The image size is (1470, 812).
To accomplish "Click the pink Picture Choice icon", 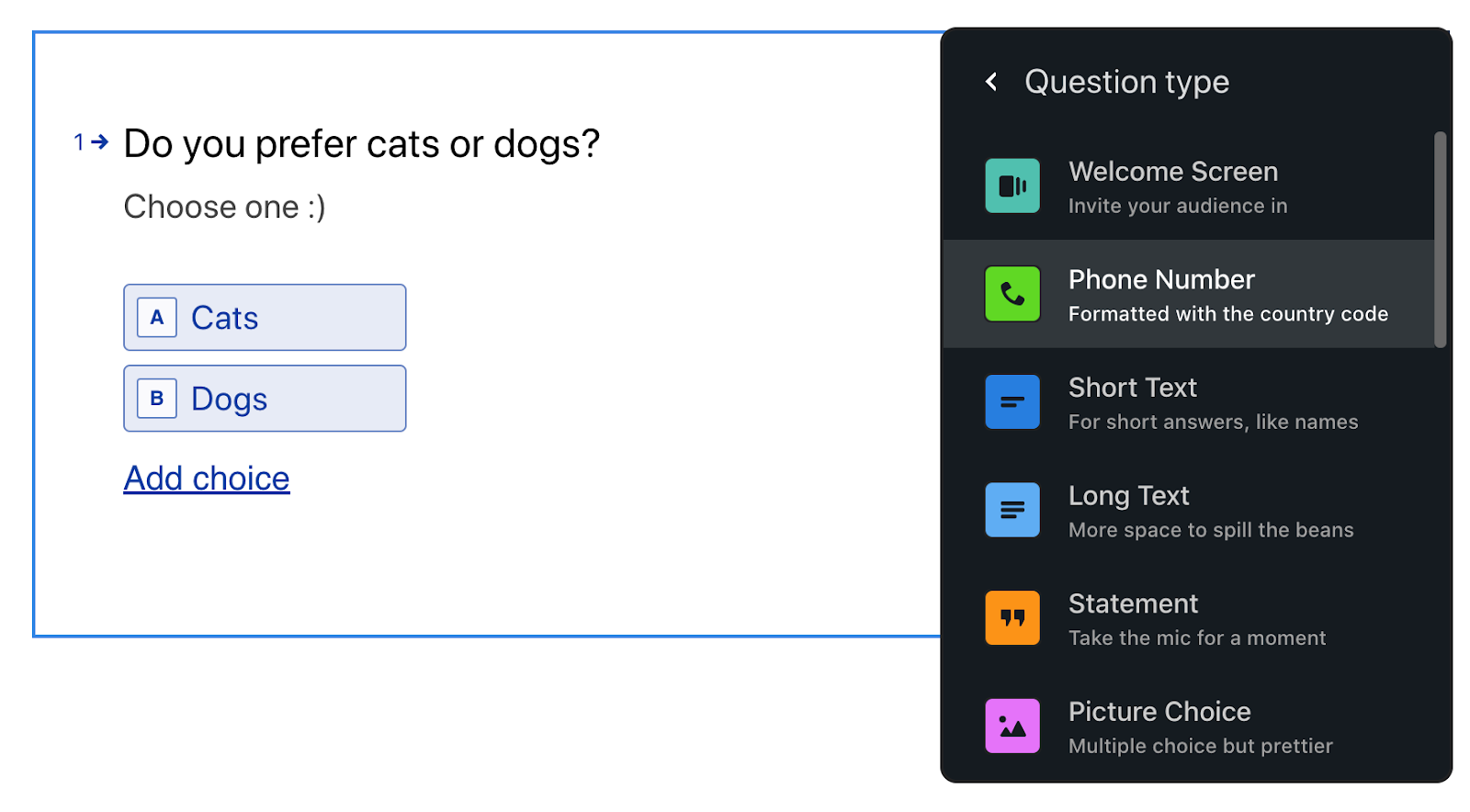I will click(1012, 726).
